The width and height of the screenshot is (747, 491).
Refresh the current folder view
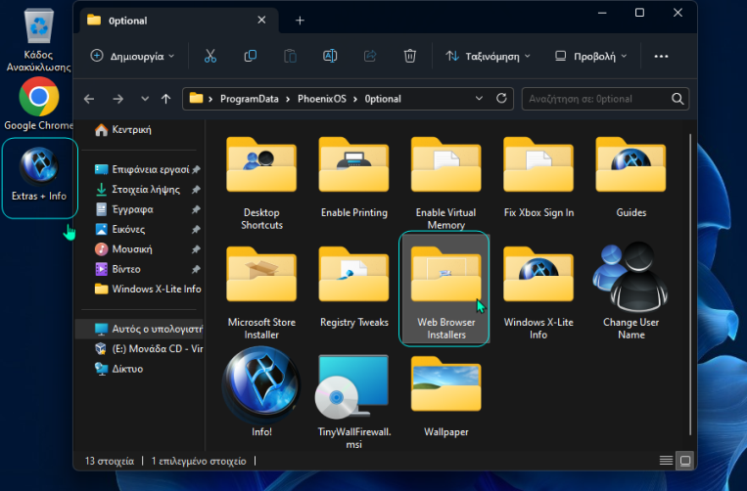pos(502,98)
